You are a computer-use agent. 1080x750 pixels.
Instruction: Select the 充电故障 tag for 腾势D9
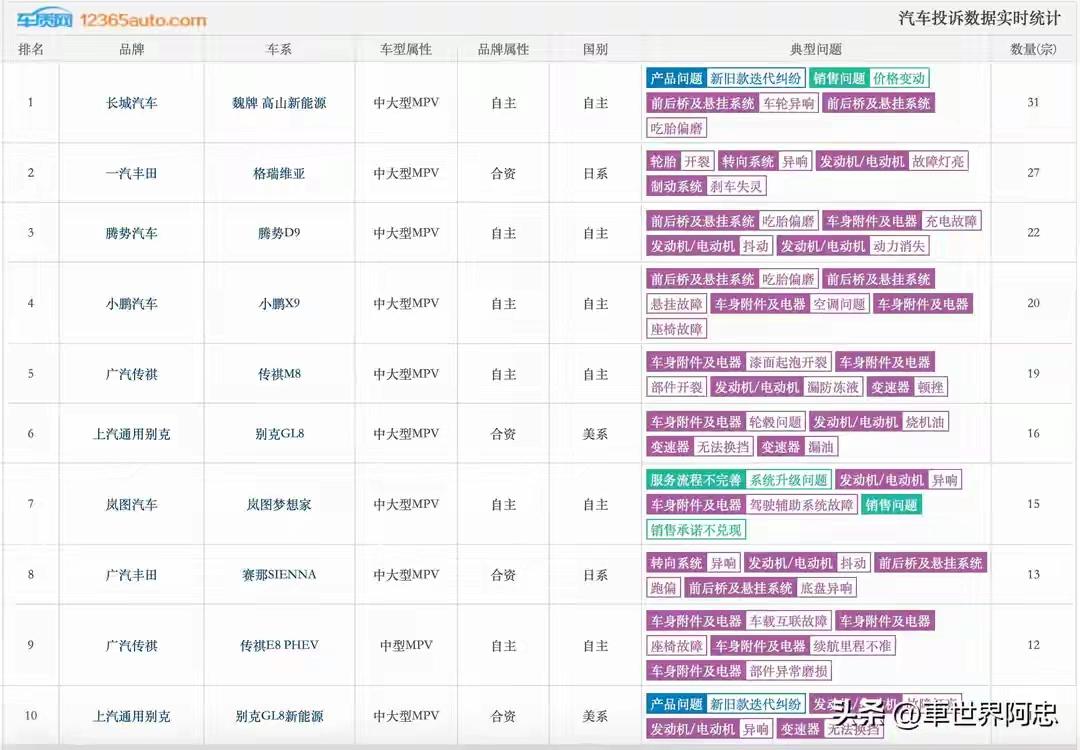(x=951, y=221)
